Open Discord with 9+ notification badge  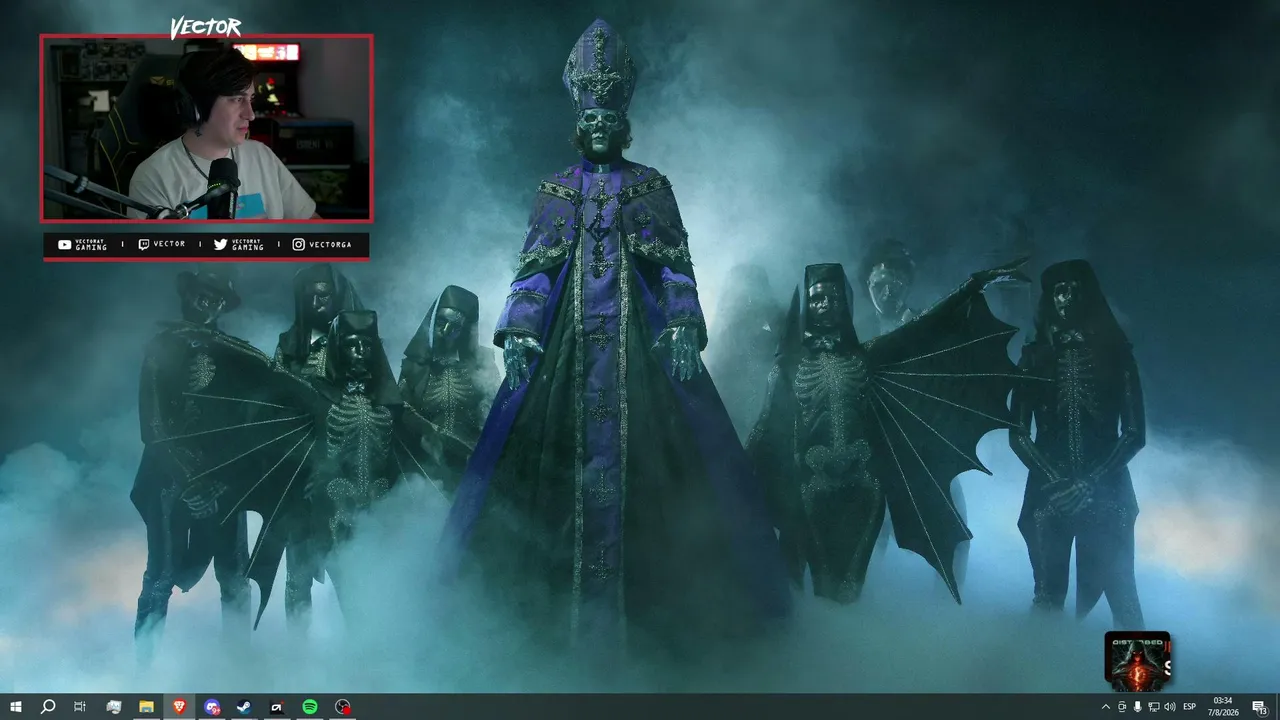pos(212,707)
